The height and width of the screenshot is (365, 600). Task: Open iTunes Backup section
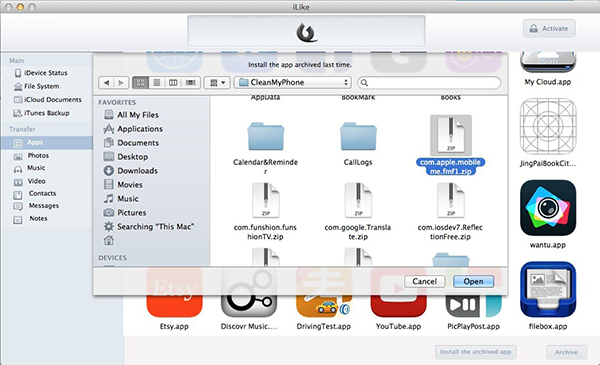point(41,113)
